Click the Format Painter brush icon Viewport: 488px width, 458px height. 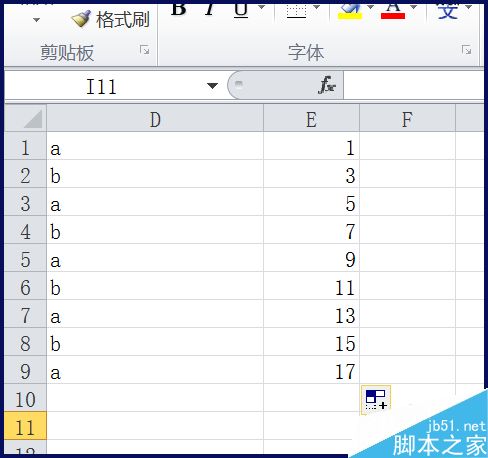click(x=81, y=19)
